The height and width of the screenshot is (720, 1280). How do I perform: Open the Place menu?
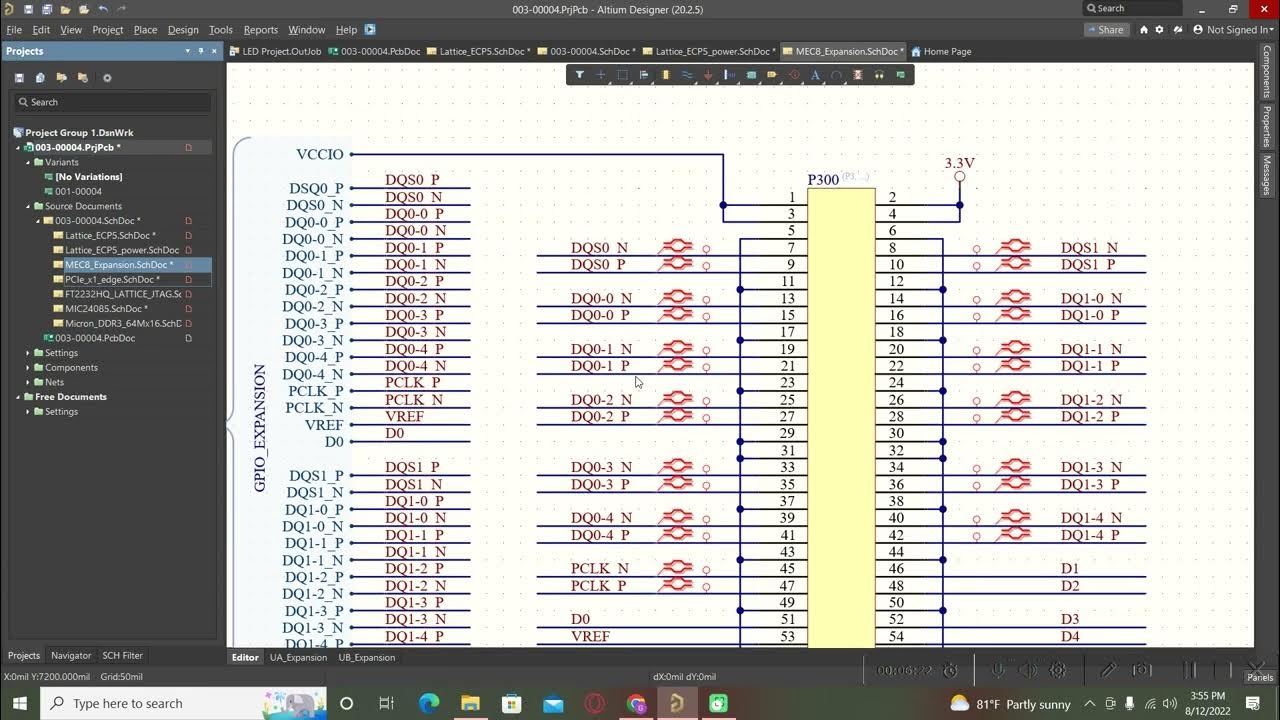pyautogui.click(x=146, y=30)
